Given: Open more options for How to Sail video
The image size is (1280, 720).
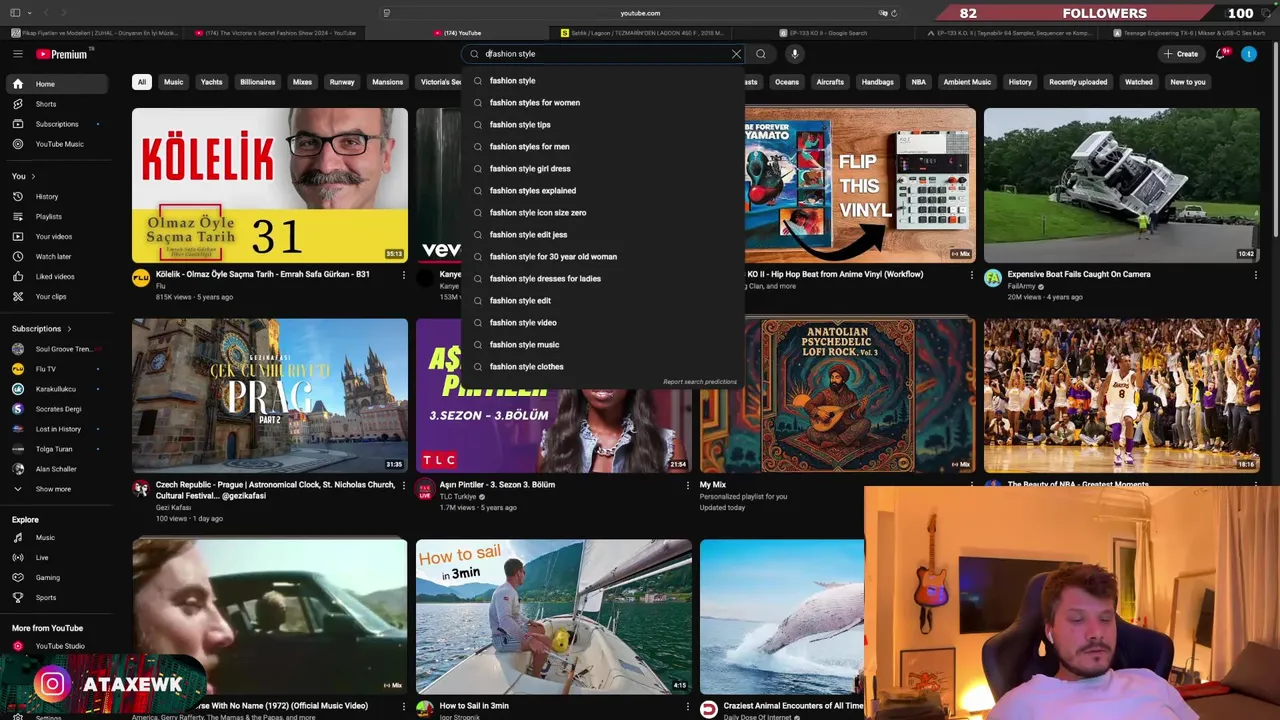Looking at the screenshot, I should click(688, 707).
